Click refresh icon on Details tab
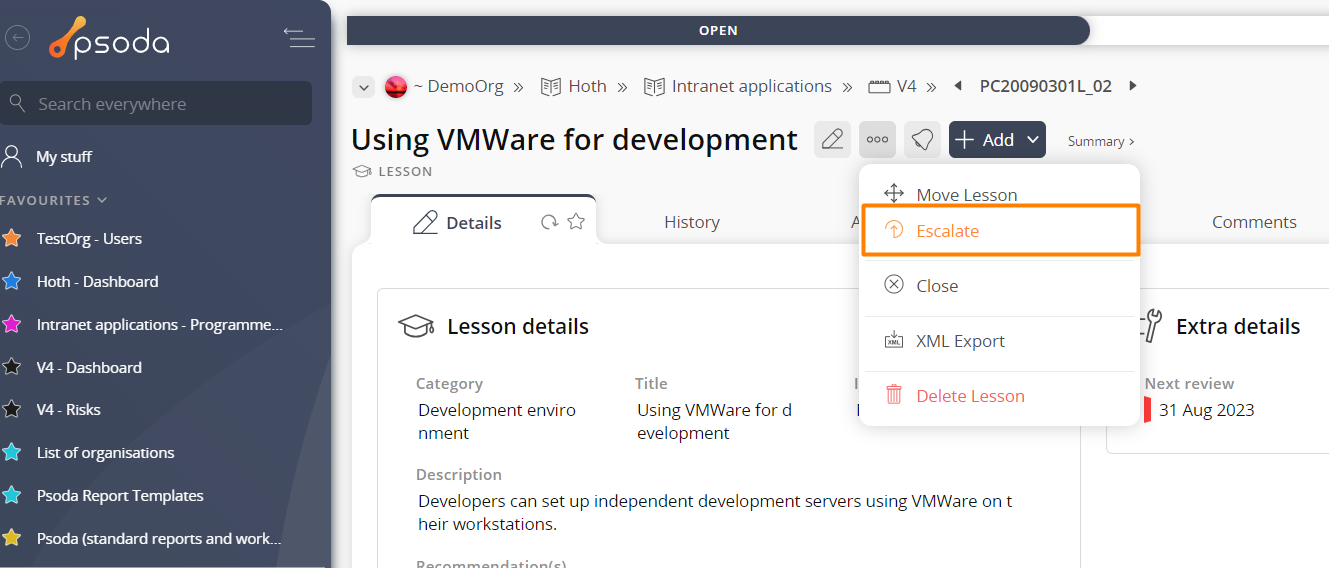Screen dimensions: 1329x568 (549, 222)
